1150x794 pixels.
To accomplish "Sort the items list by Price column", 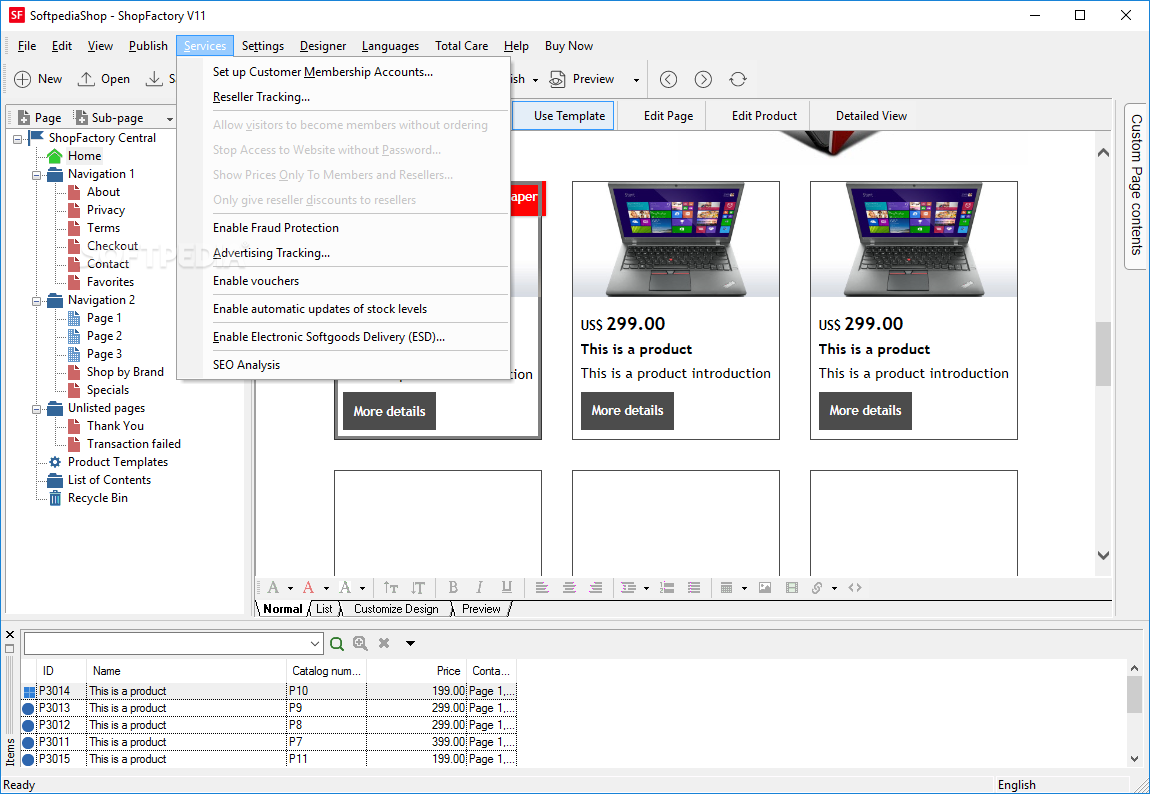I will [417, 671].
